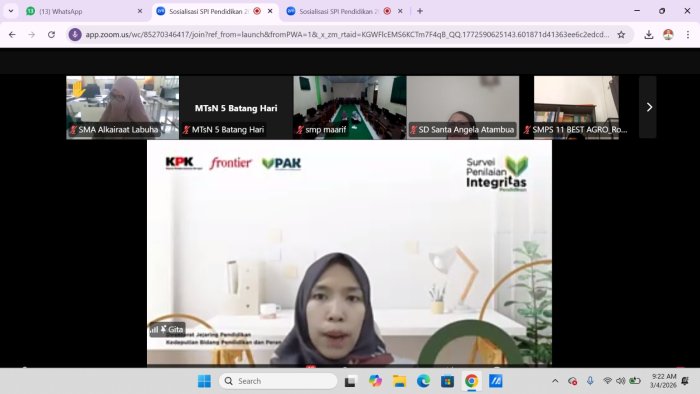Open the Windows Start menu
This screenshot has height=394, width=700.
[204, 381]
